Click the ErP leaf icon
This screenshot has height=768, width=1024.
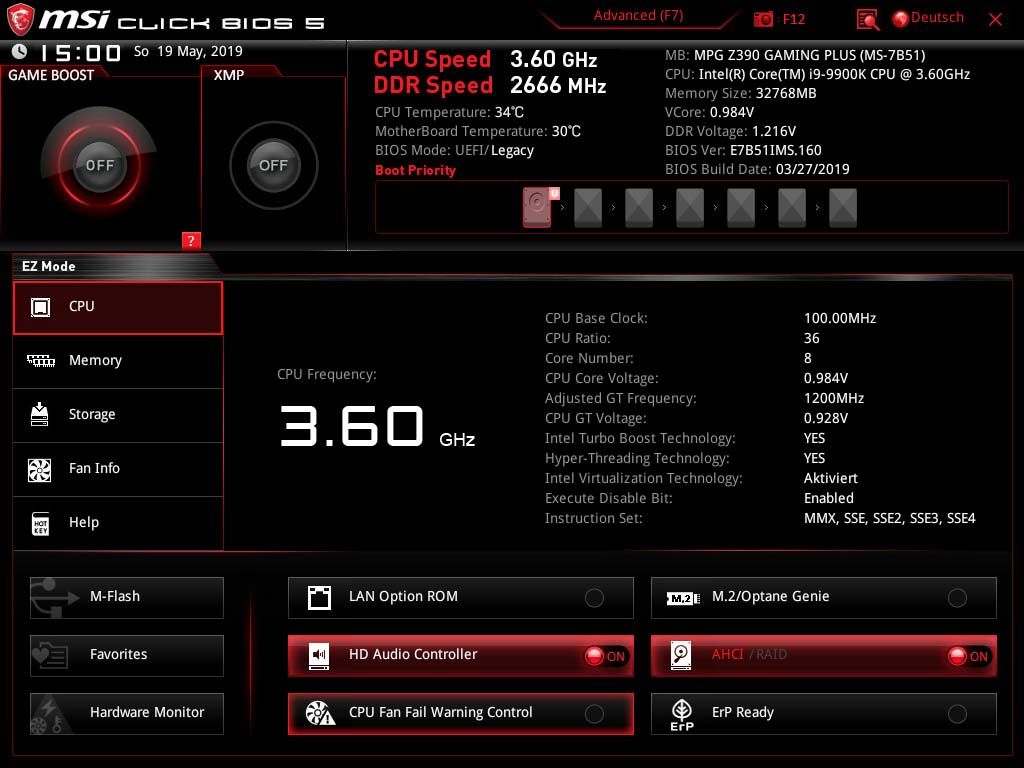click(682, 714)
